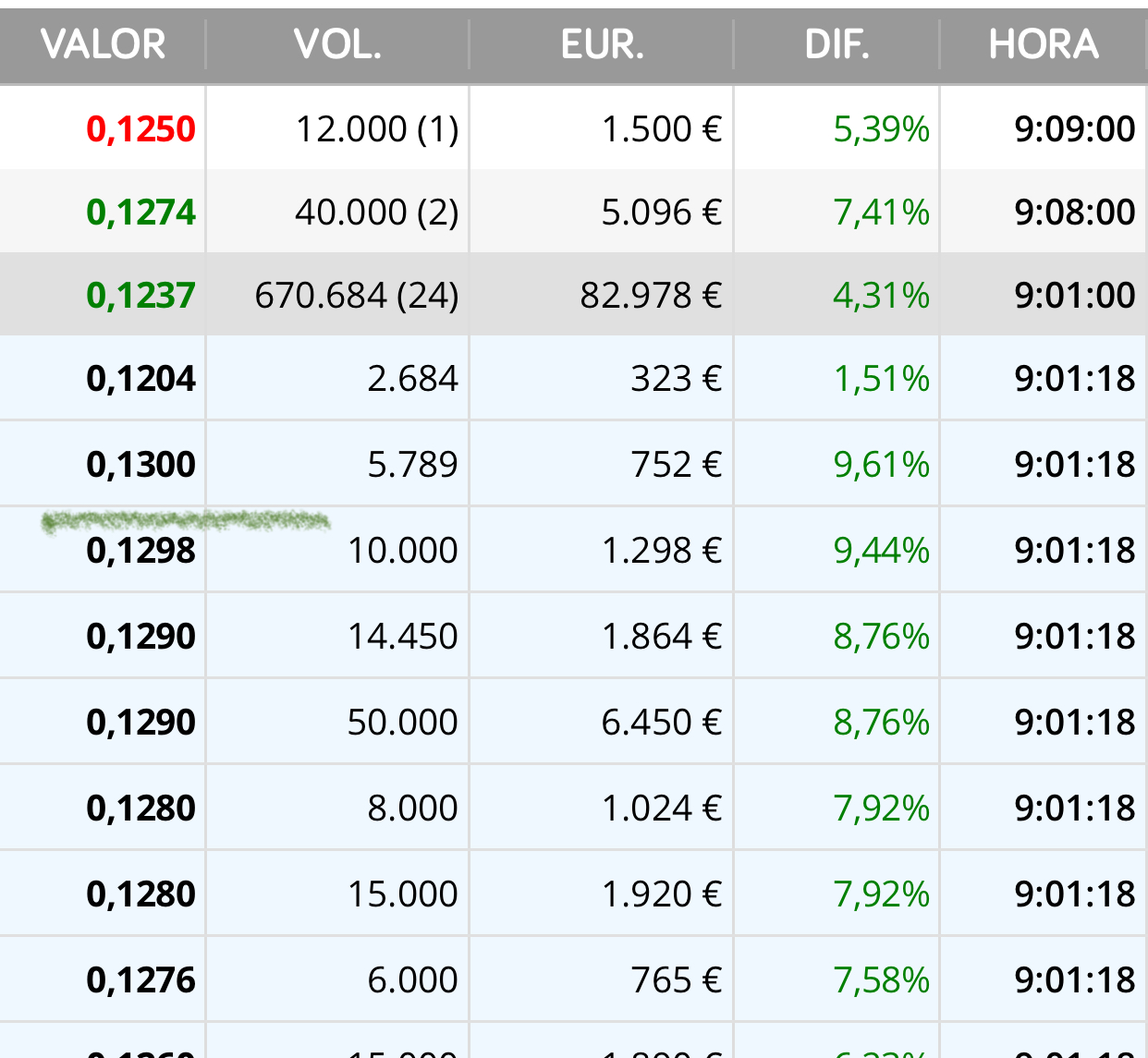Sort by the VOL. column header
Screen dimensions: 1148x1058
click(337, 44)
